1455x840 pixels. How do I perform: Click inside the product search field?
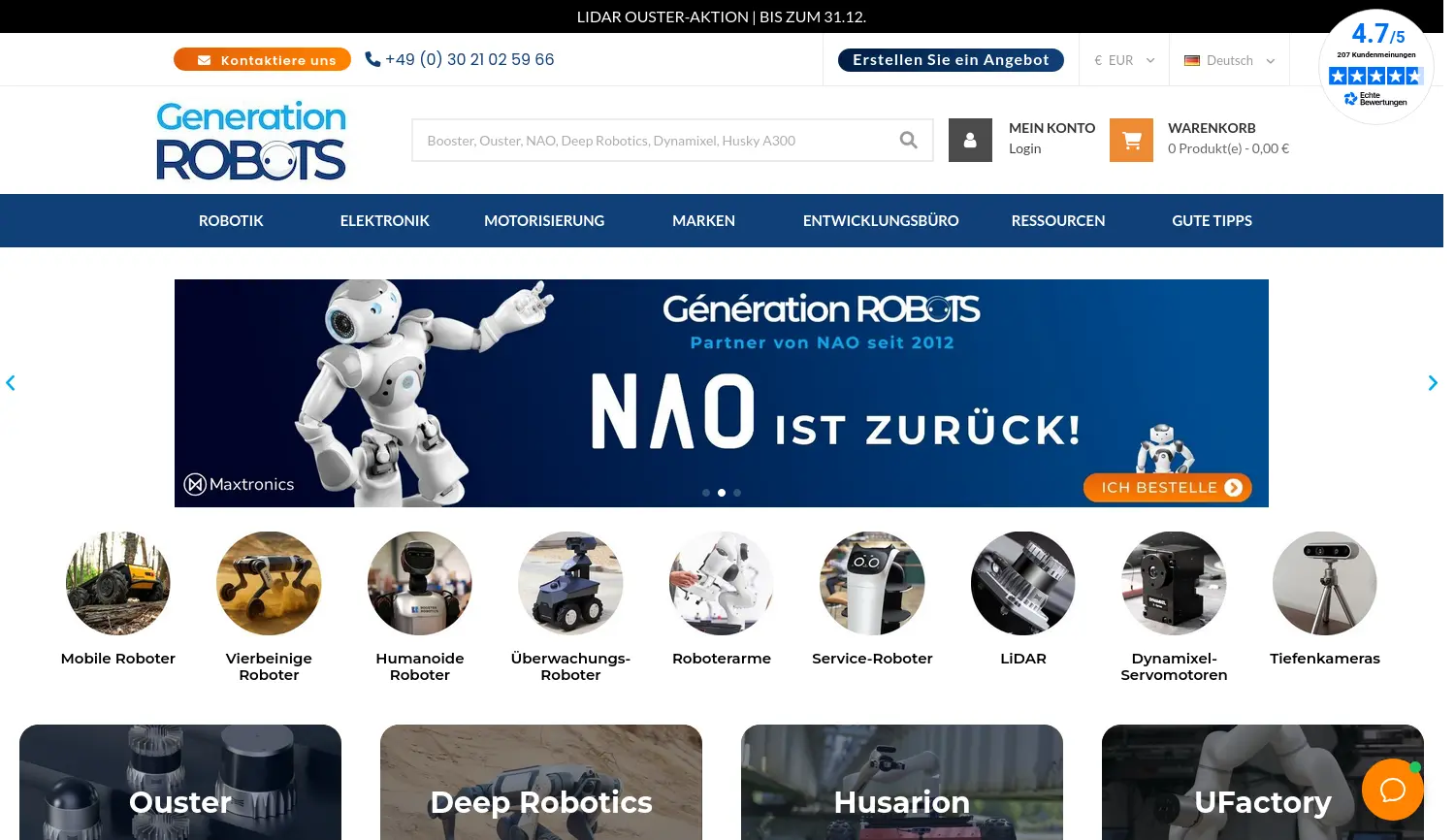click(660, 140)
